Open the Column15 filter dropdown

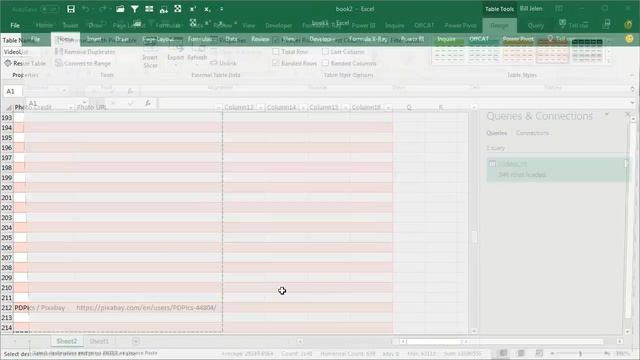pos(345,108)
